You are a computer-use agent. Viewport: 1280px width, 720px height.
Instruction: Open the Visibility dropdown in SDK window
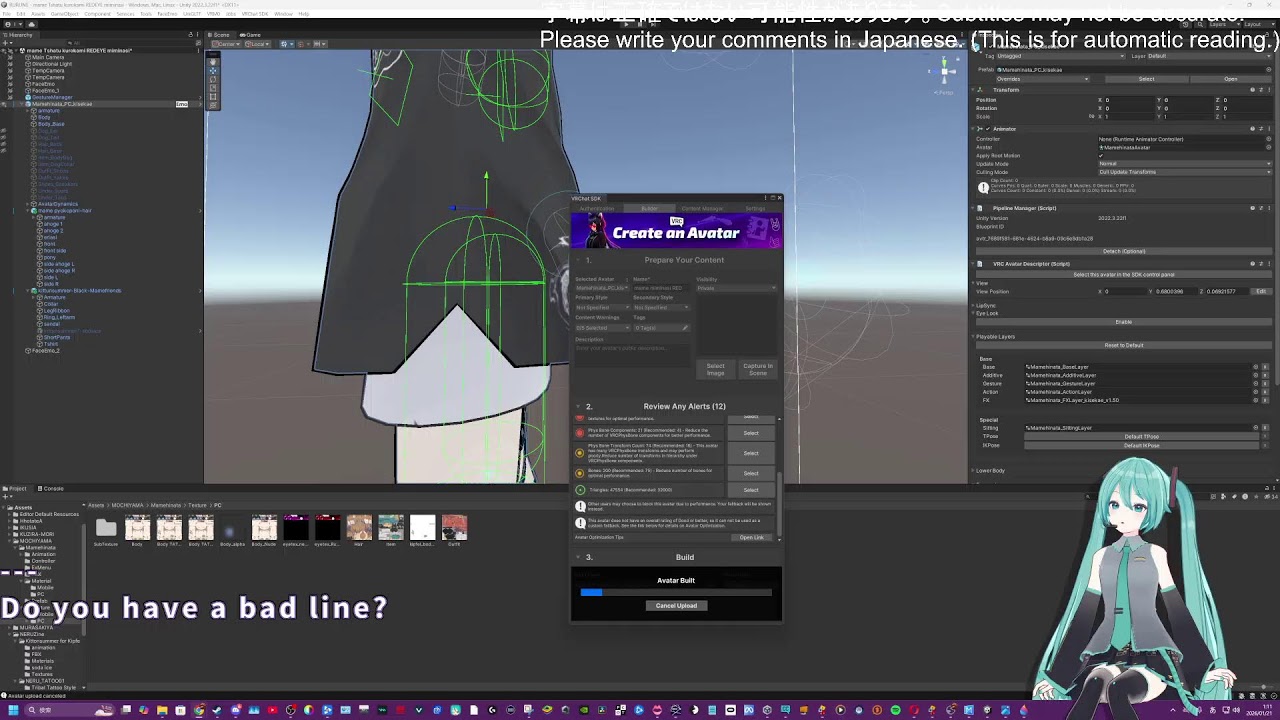(736, 288)
